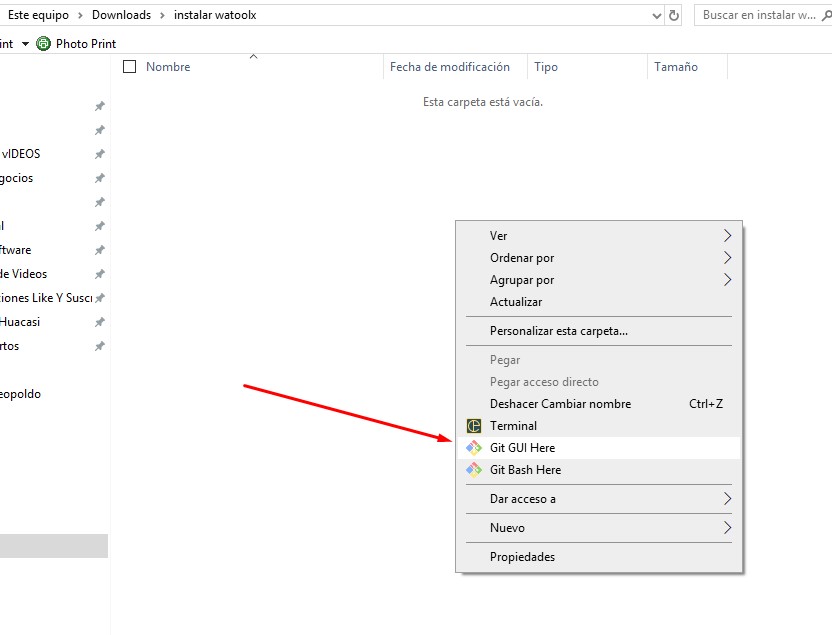Open address bar history dropdown arrow
Screen dimensions: 832x635
pyautogui.click(x=656, y=15)
